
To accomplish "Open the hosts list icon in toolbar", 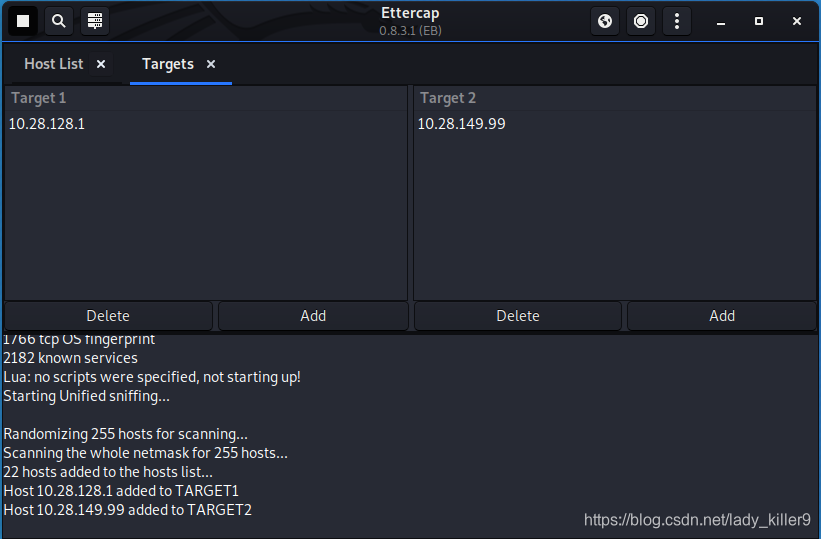I will pos(95,21).
